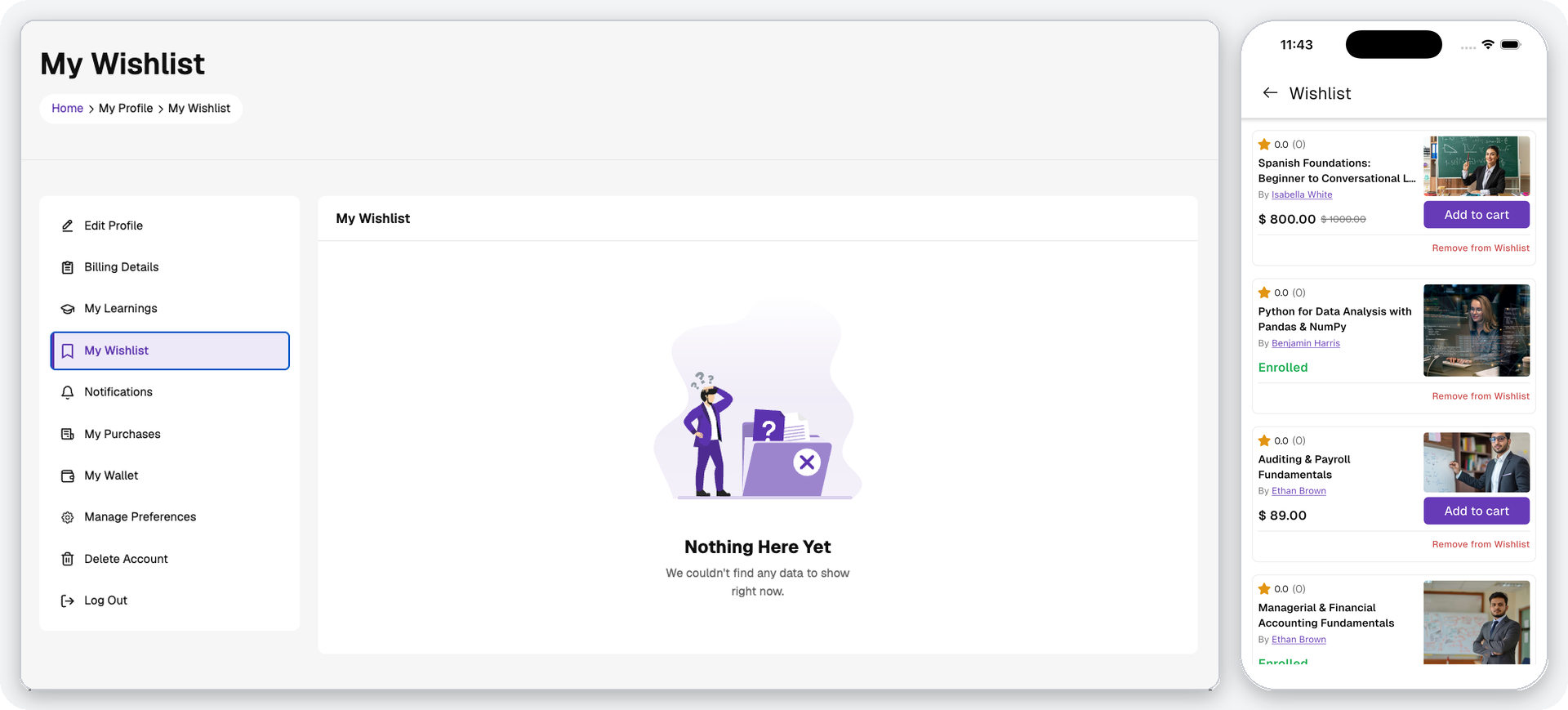Screen dimensions: 1568x710
Task: Open the Managerial & Financial Accounting thumbnail
Action: (1477, 623)
